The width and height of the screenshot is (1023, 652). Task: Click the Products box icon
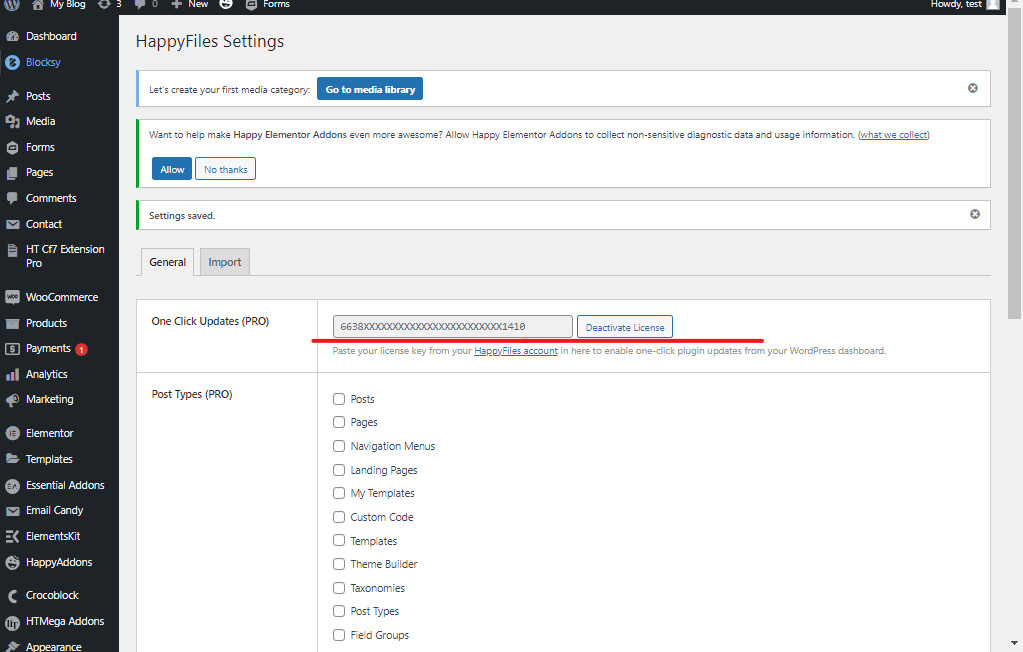coord(12,324)
